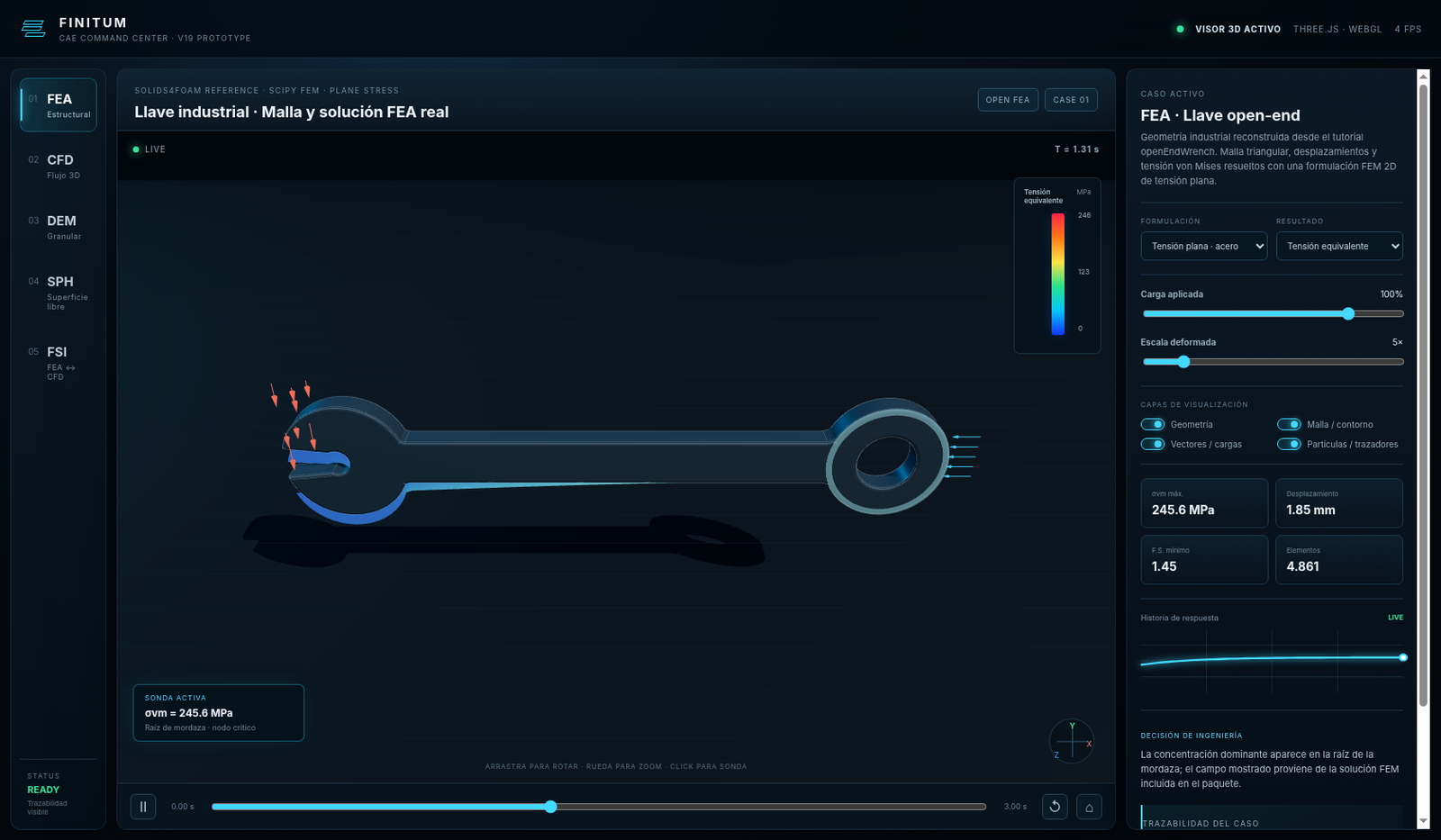Click the Elementos 4.861 card
The height and width of the screenshot is (840, 1441).
coord(1339,559)
